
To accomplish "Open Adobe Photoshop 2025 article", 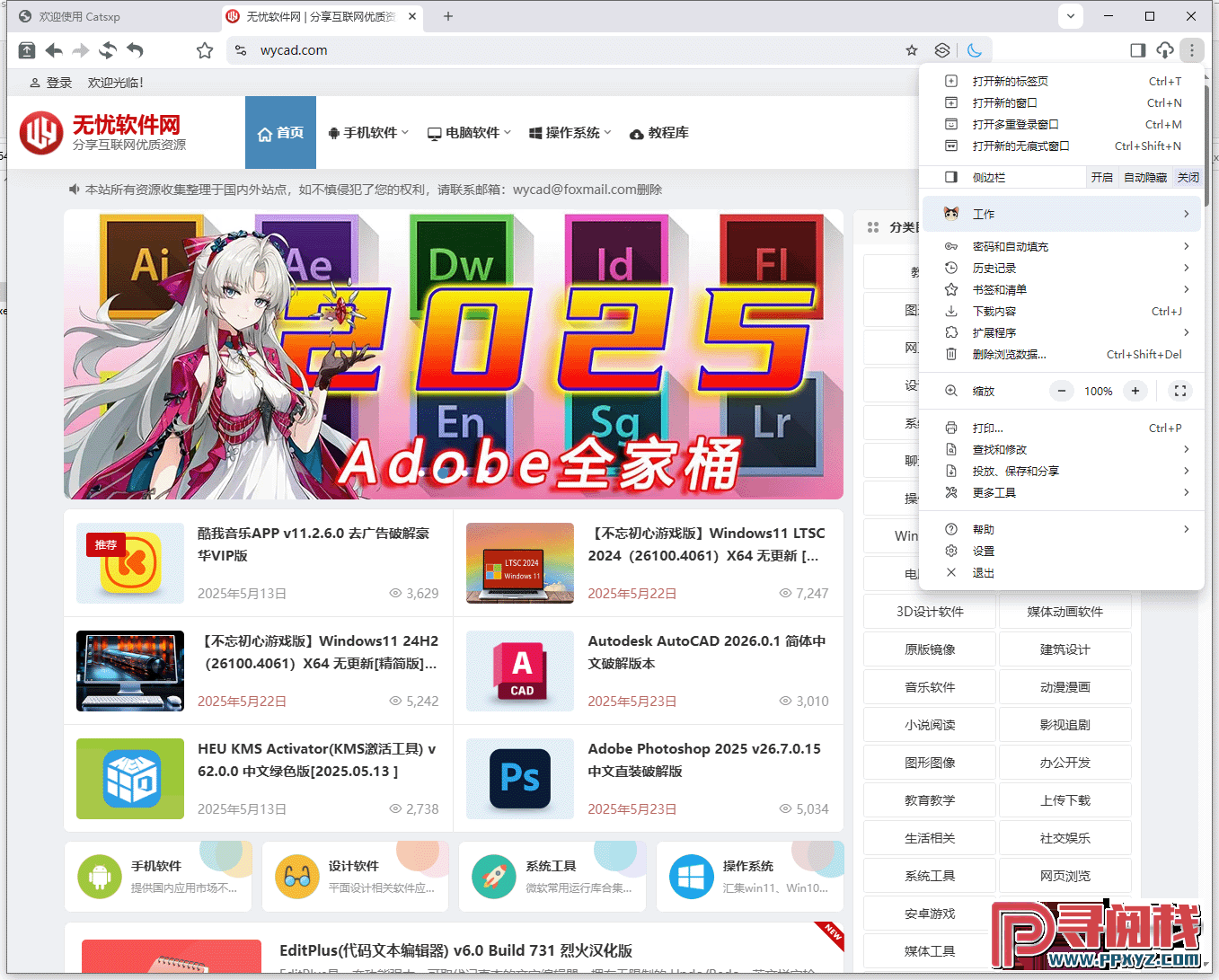I will pyautogui.click(x=704, y=760).
